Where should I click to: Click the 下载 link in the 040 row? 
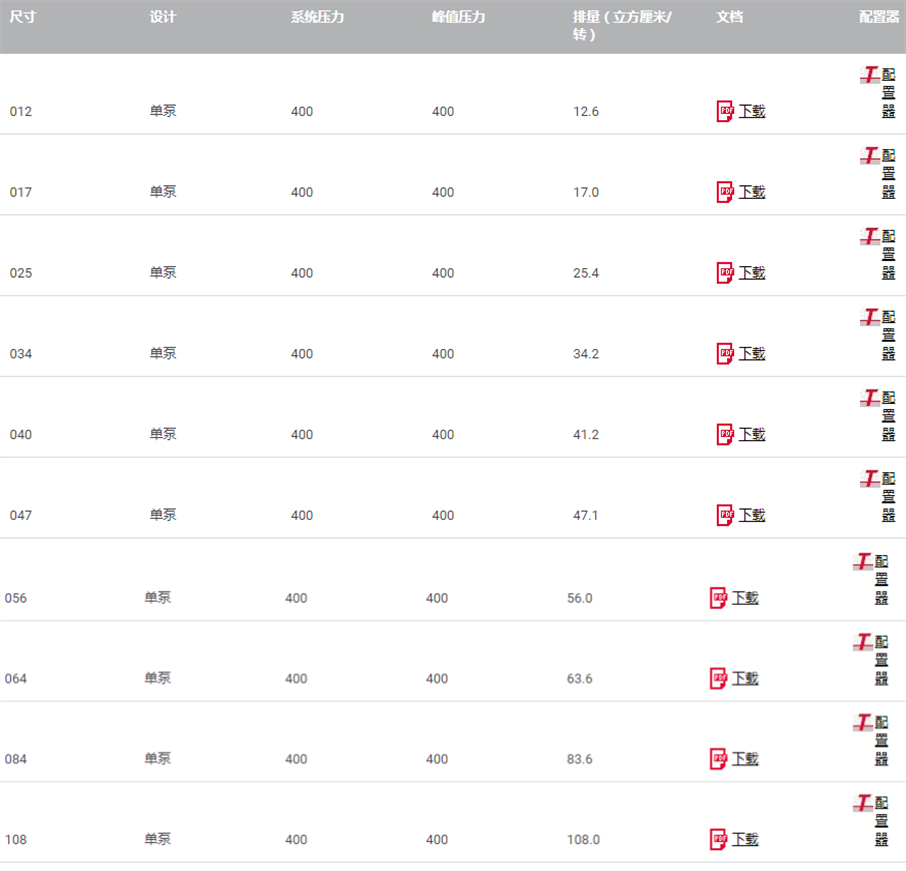(x=752, y=434)
